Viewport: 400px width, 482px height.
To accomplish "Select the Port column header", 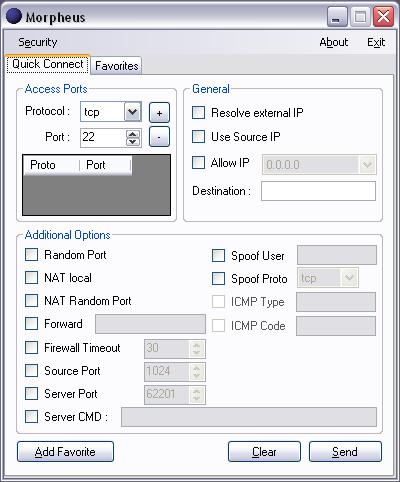I will point(106,165).
